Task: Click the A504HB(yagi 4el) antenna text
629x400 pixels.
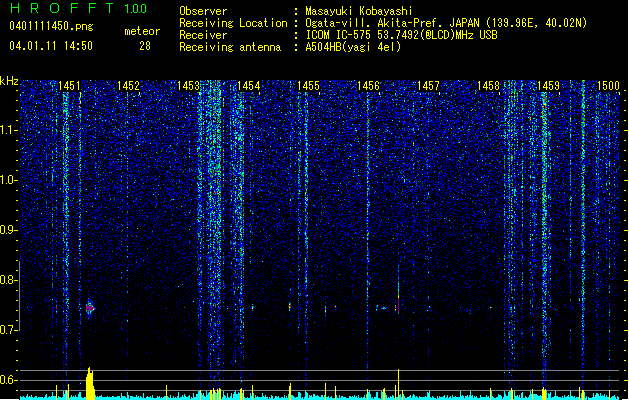Action: tap(353, 47)
